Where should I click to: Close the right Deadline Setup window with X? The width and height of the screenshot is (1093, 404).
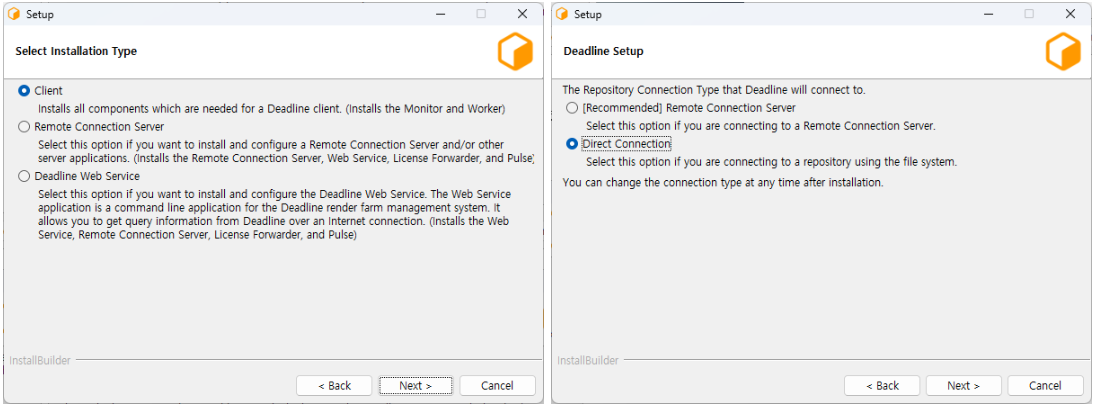pos(1070,14)
